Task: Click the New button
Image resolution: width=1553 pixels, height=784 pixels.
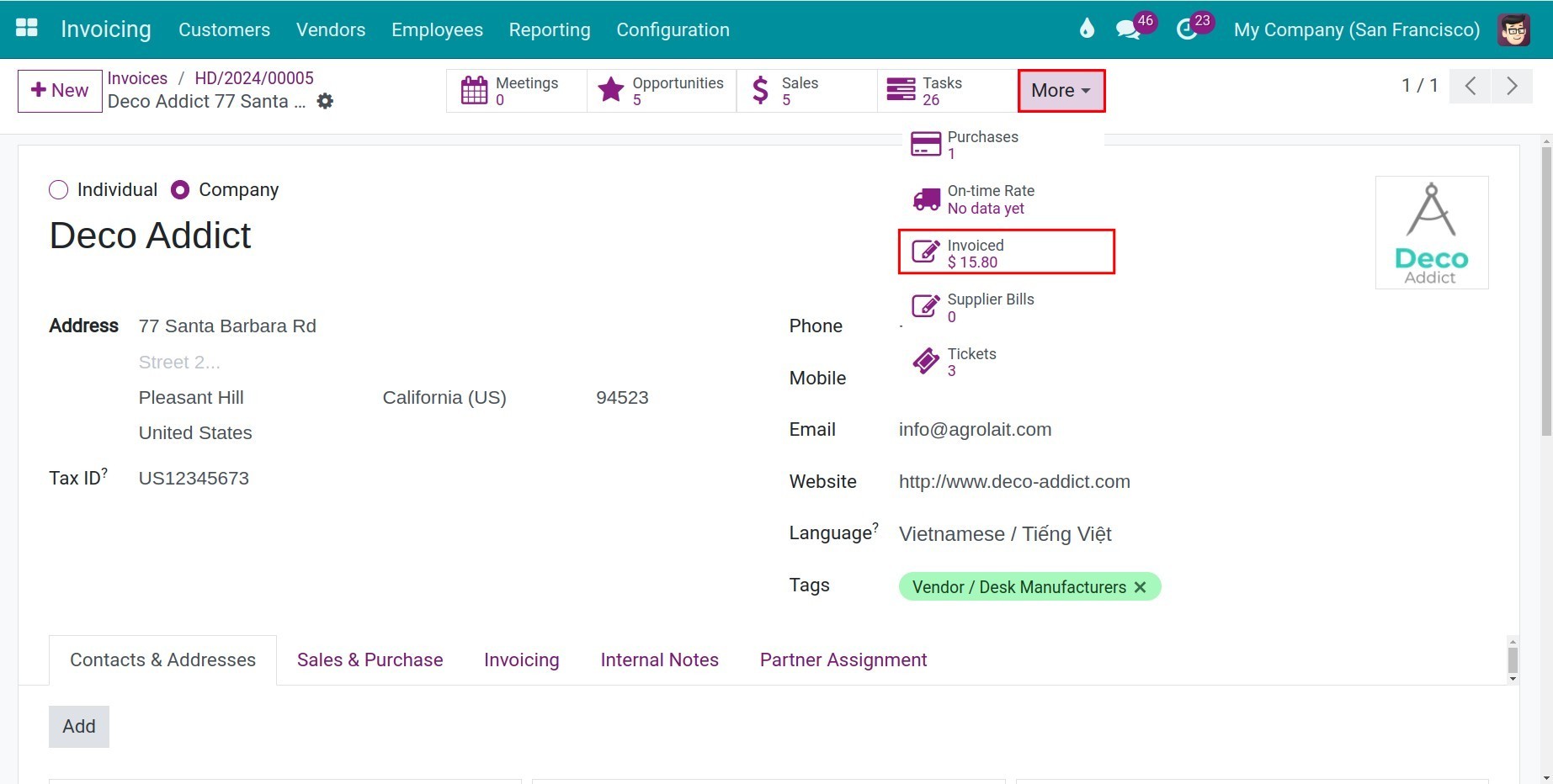Action: point(60,91)
